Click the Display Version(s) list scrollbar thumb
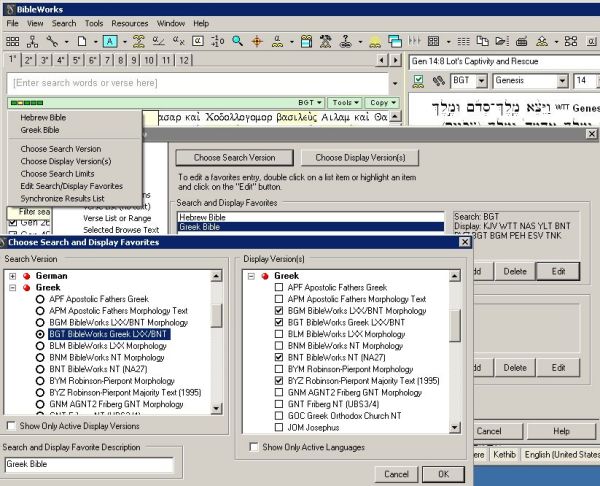Viewport: 600px width, 486px height. coord(455,325)
